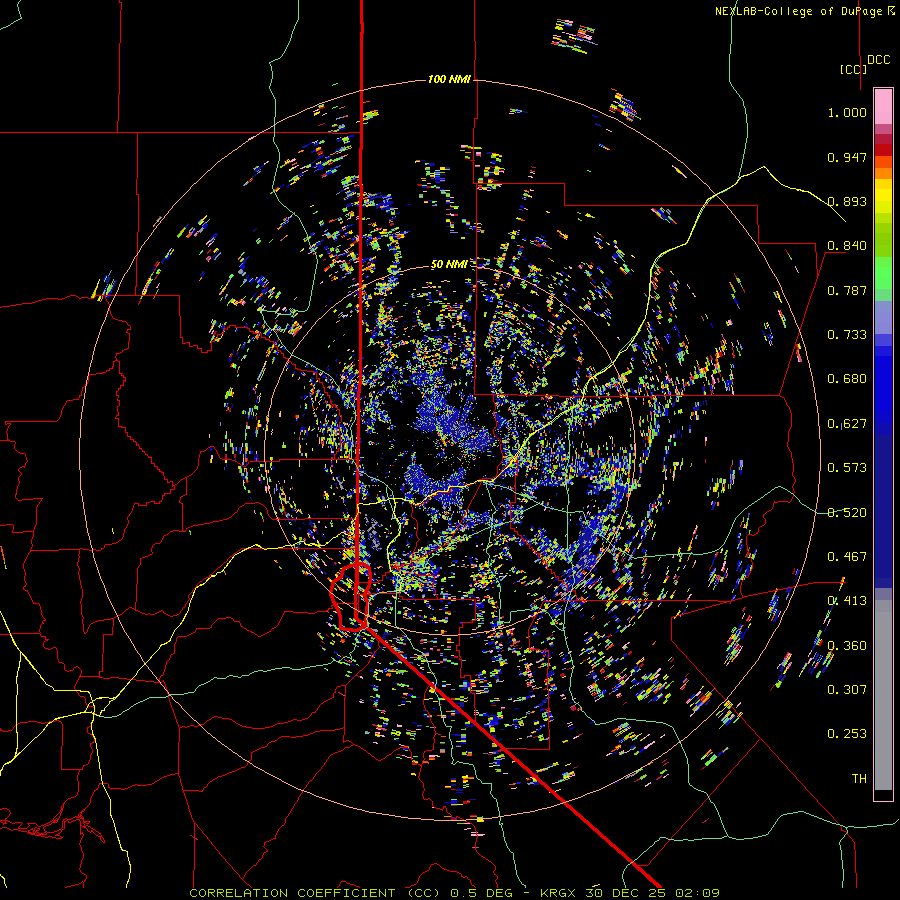The image size is (900, 900).
Task: Click the 0.360 value on the color scale
Action: 847,646
